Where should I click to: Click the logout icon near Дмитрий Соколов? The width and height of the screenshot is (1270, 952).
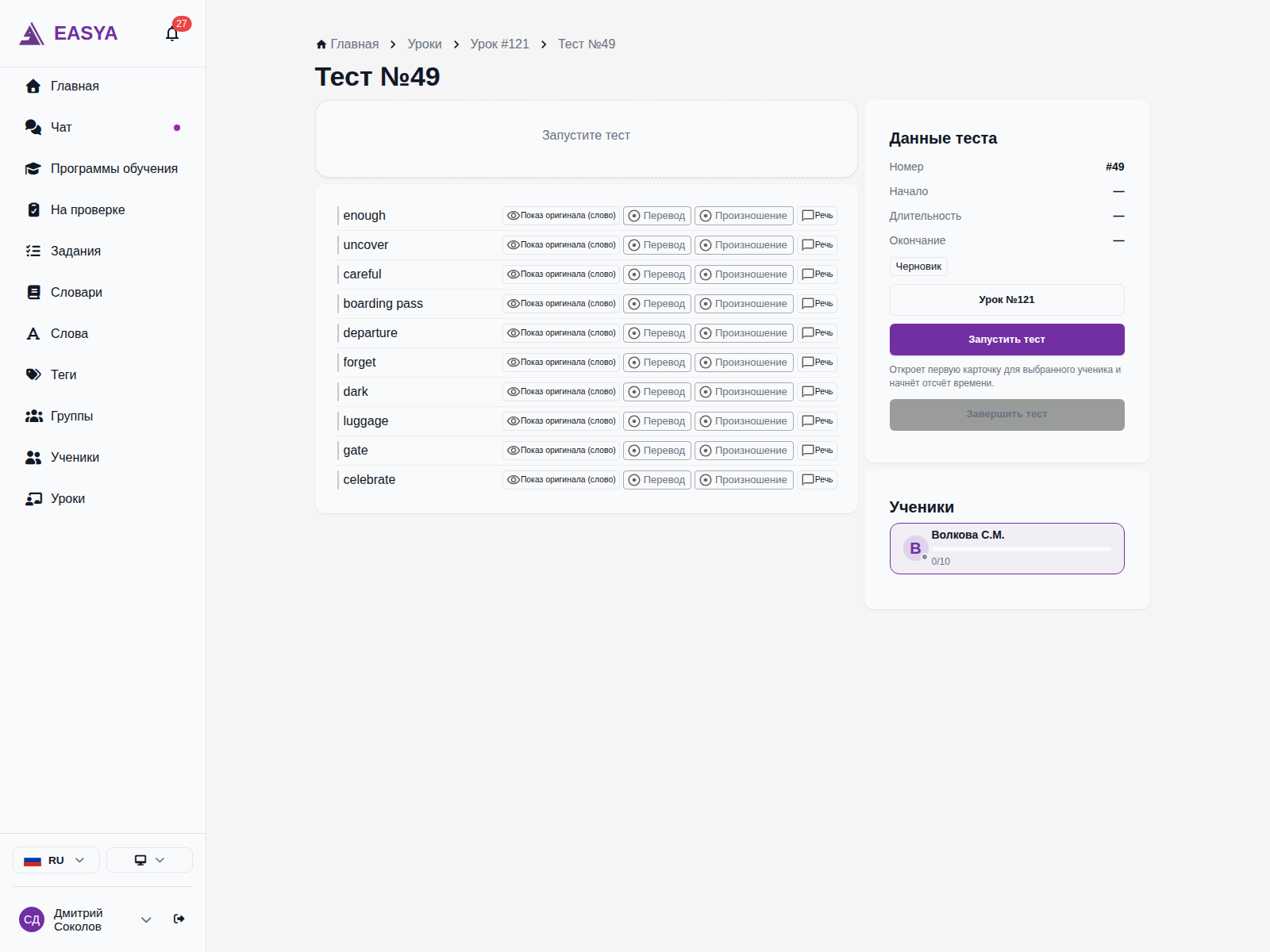(179, 919)
